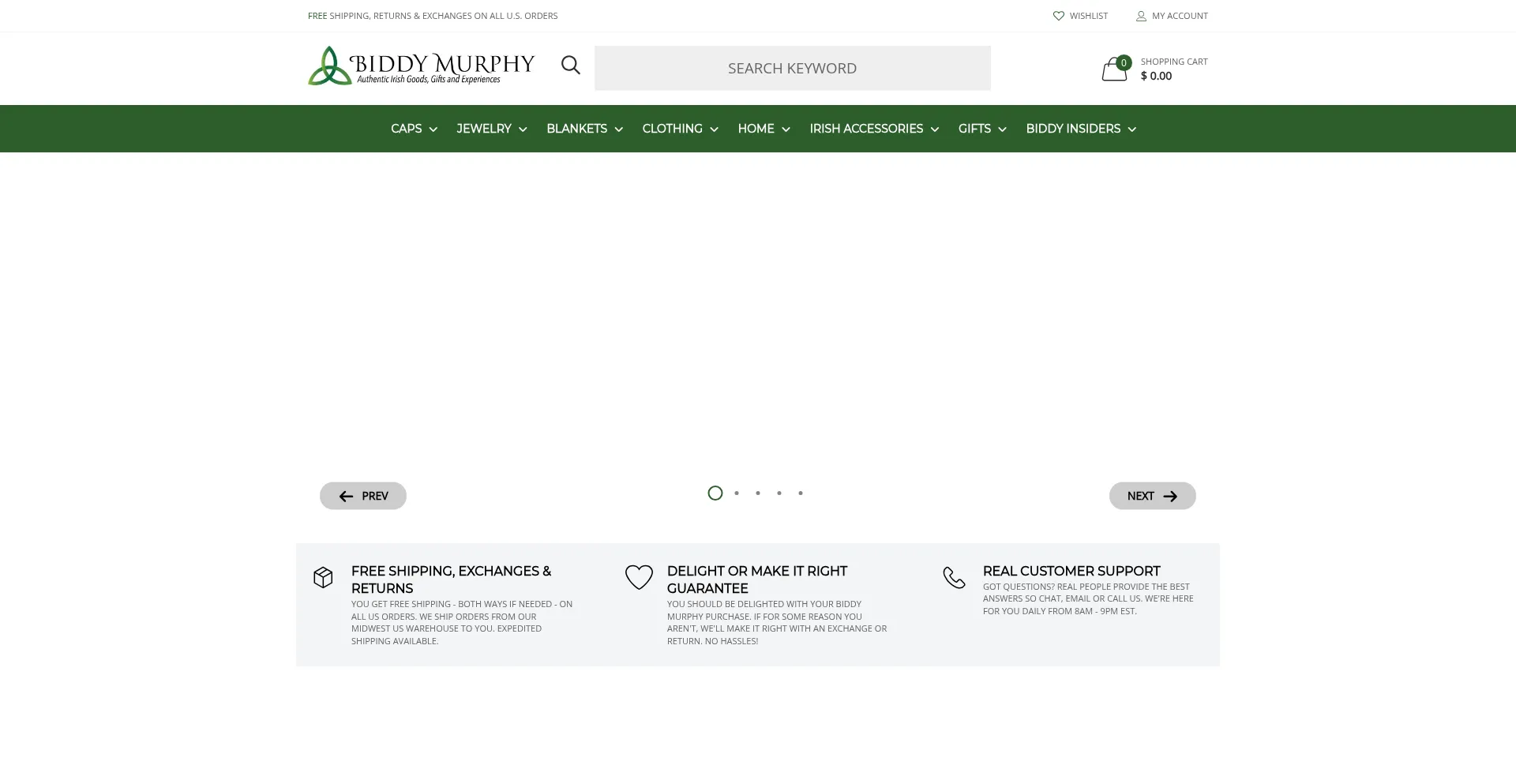
Task: Click into the Search Keyword field
Action: tap(792, 68)
